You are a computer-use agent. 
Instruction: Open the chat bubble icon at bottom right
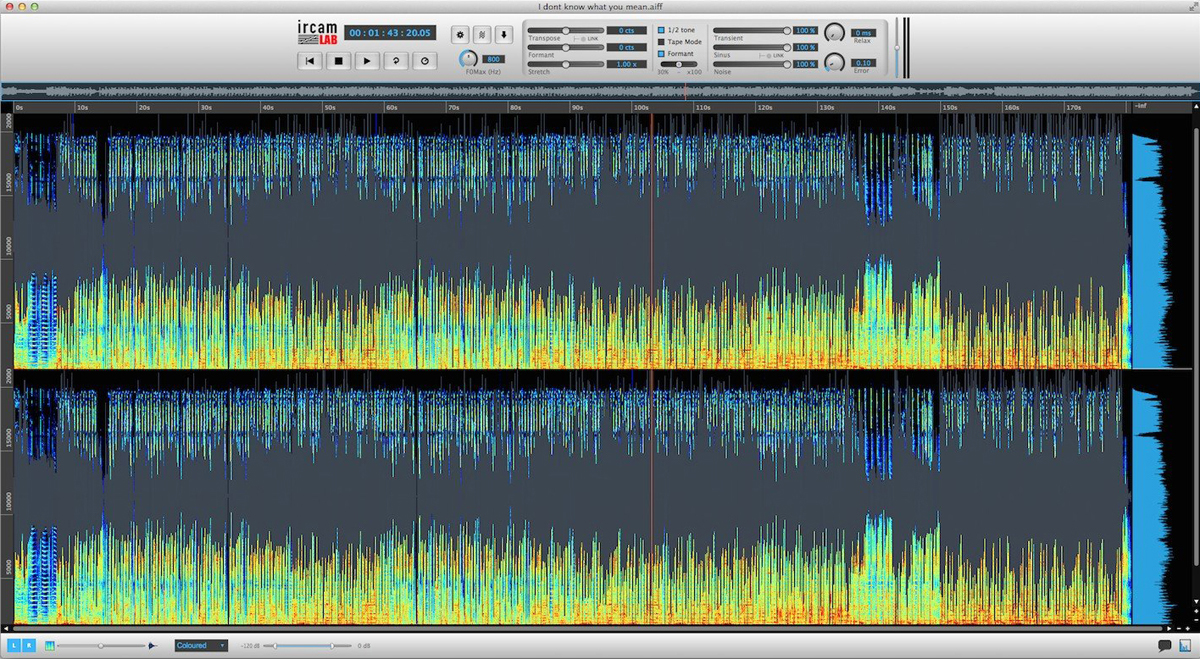tap(1164, 645)
